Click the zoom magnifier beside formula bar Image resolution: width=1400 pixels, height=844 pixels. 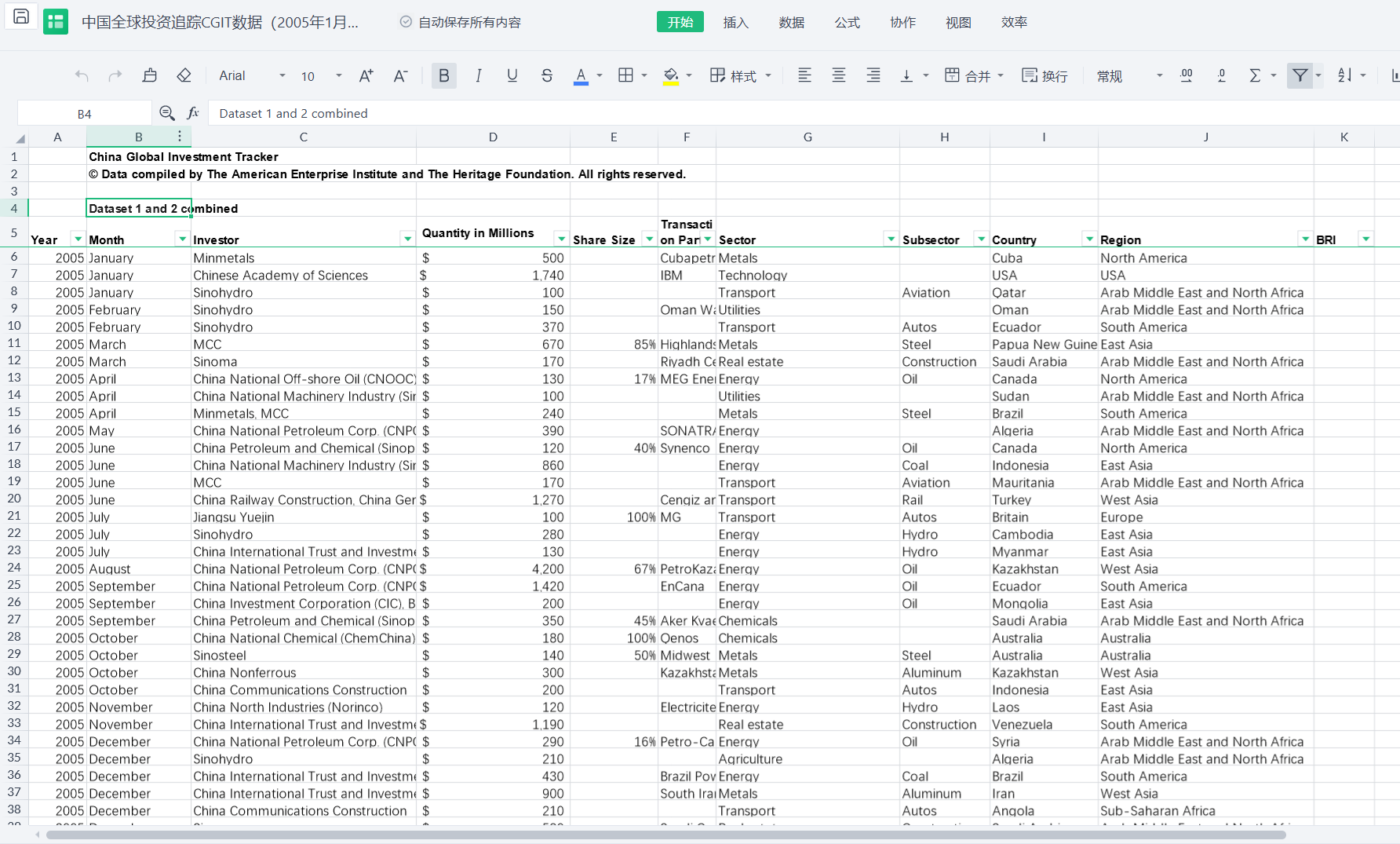click(x=167, y=113)
